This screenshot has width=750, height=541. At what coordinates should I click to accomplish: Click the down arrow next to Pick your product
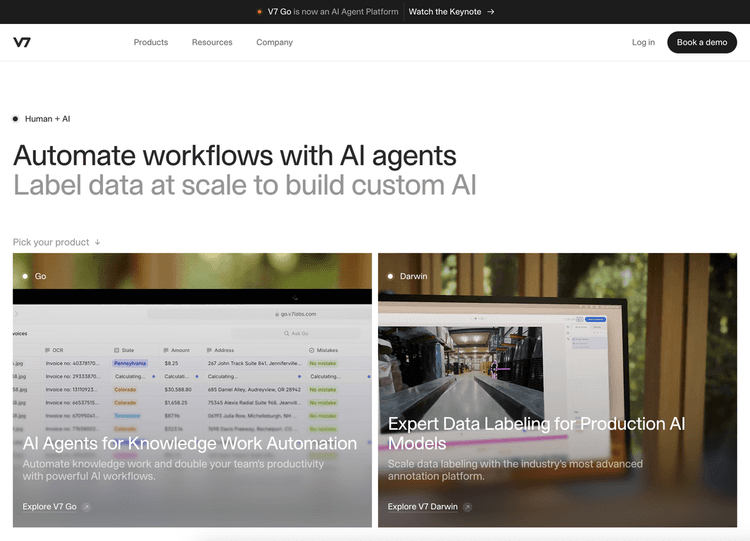tap(98, 242)
